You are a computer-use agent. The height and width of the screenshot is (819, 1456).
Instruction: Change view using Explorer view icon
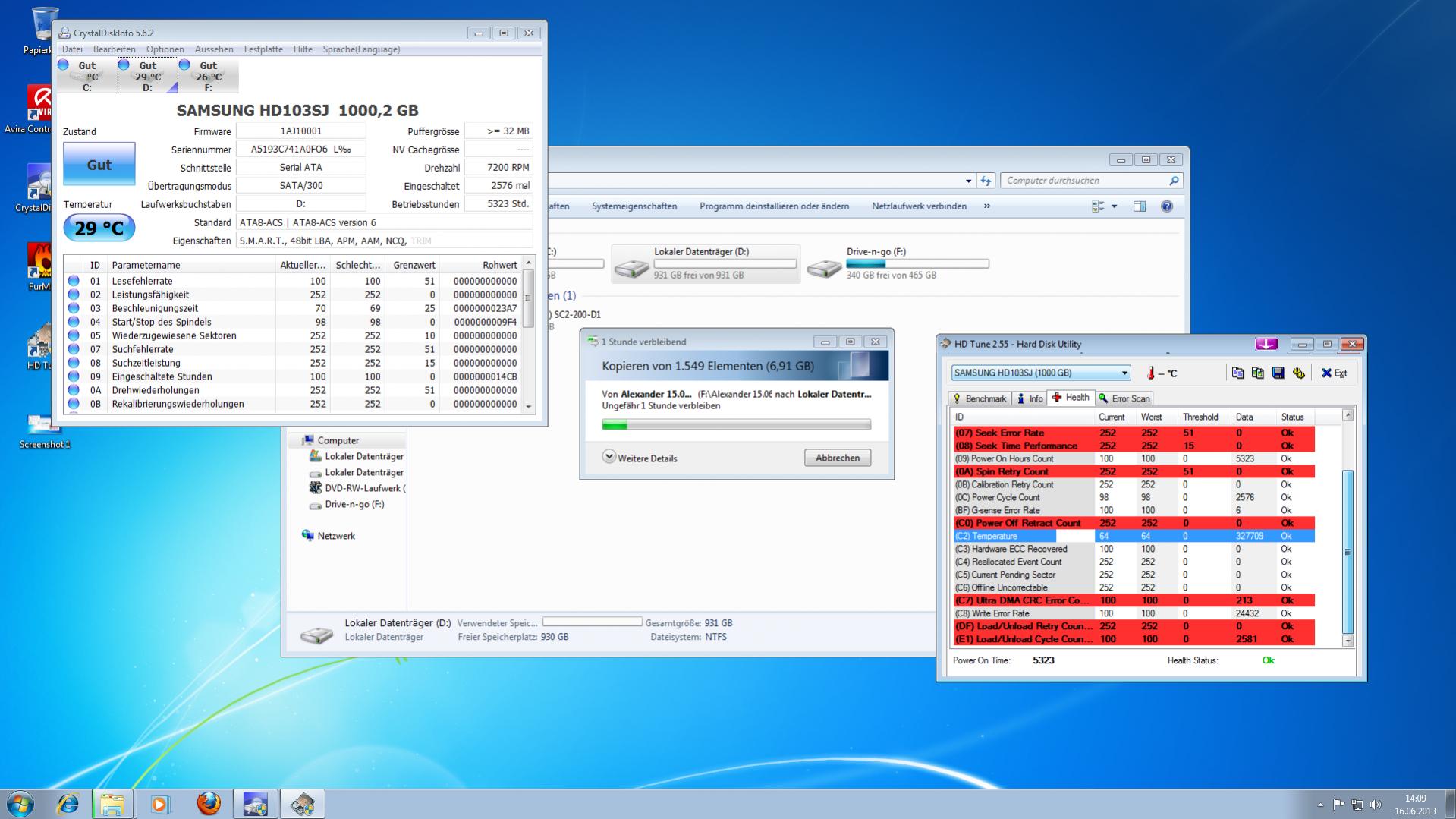point(1098,206)
